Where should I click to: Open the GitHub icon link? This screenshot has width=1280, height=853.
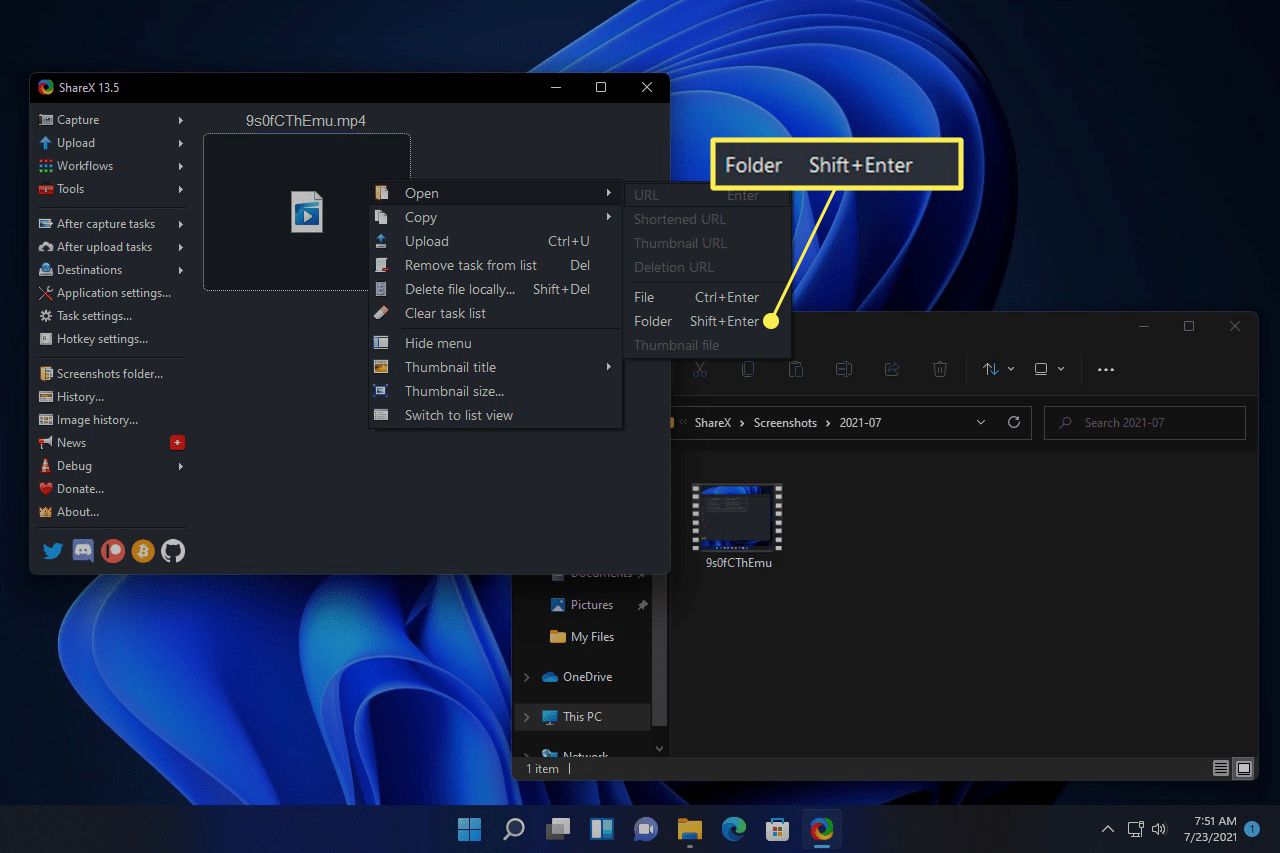[173, 551]
